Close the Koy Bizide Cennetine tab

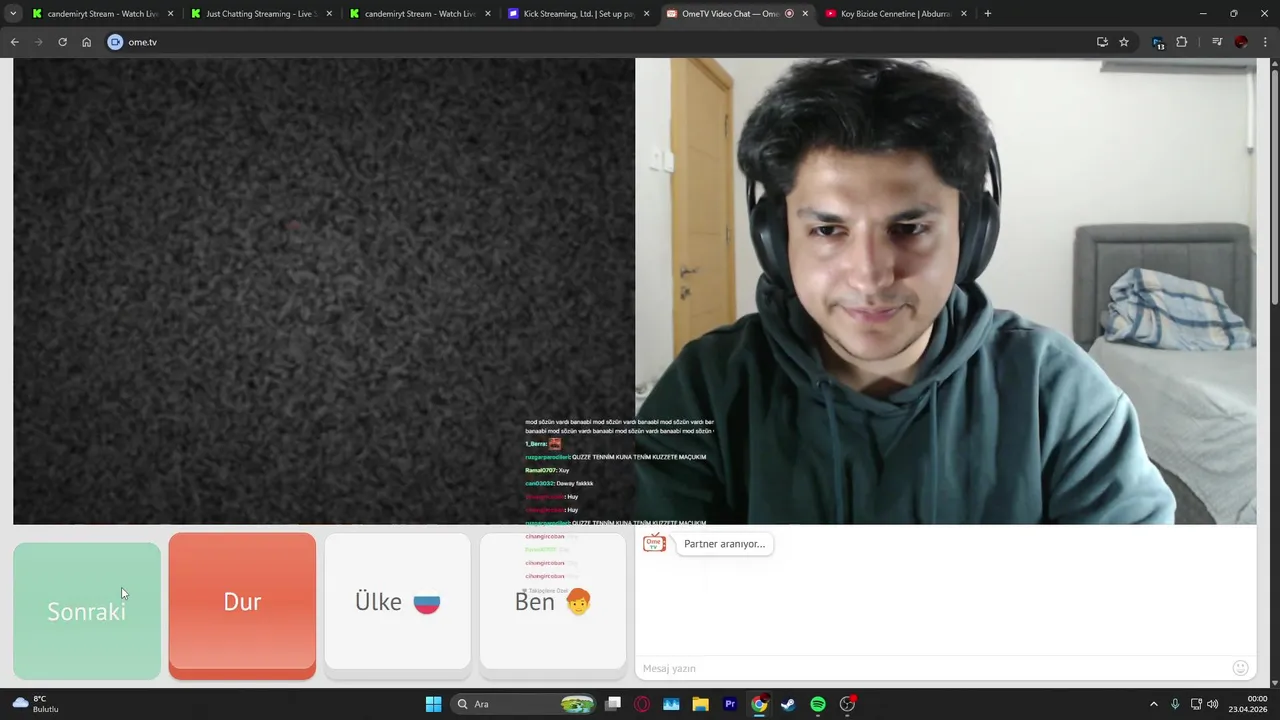tap(964, 14)
